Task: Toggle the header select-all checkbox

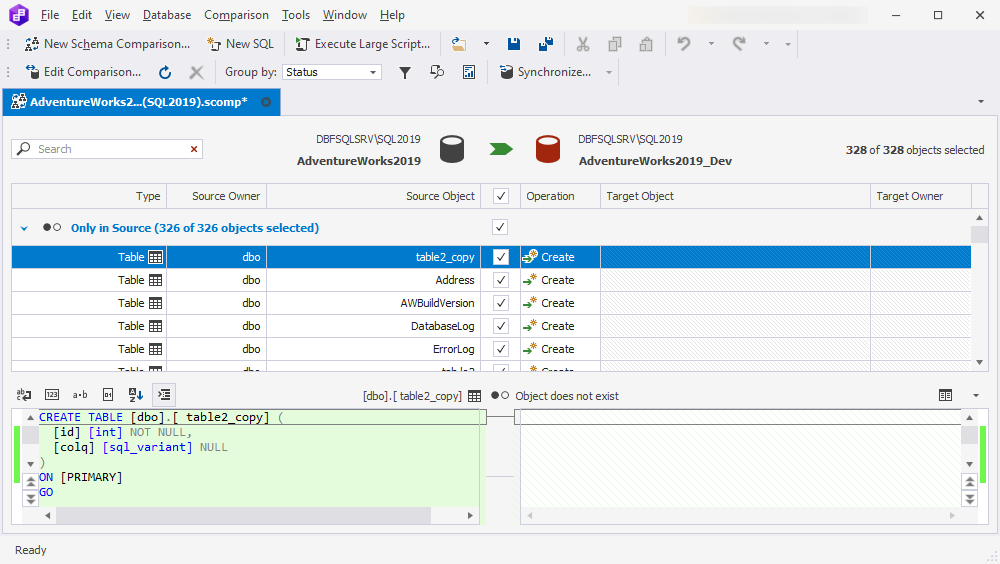Action: [x=501, y=196]
